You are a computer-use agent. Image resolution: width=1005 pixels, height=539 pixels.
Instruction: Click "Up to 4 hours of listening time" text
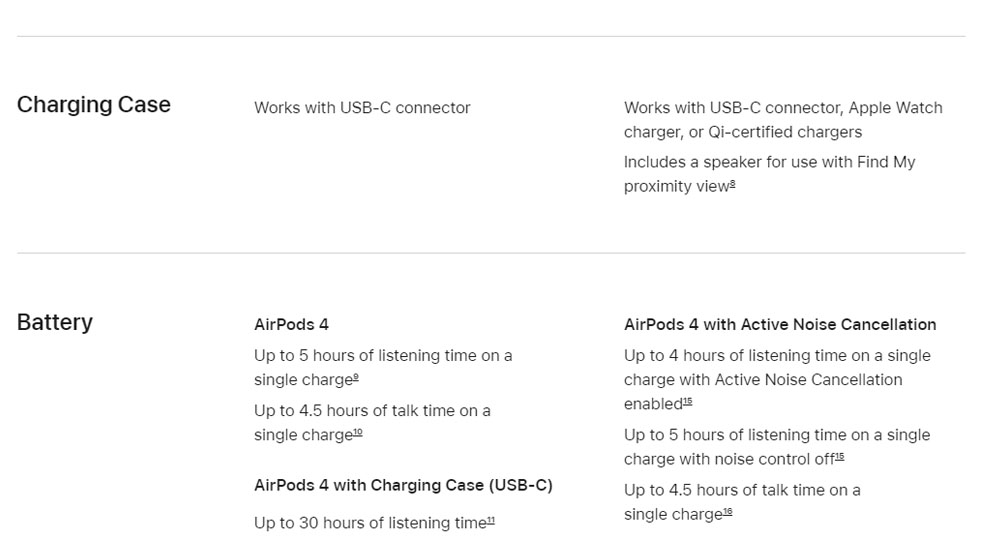tap(777, 356)
